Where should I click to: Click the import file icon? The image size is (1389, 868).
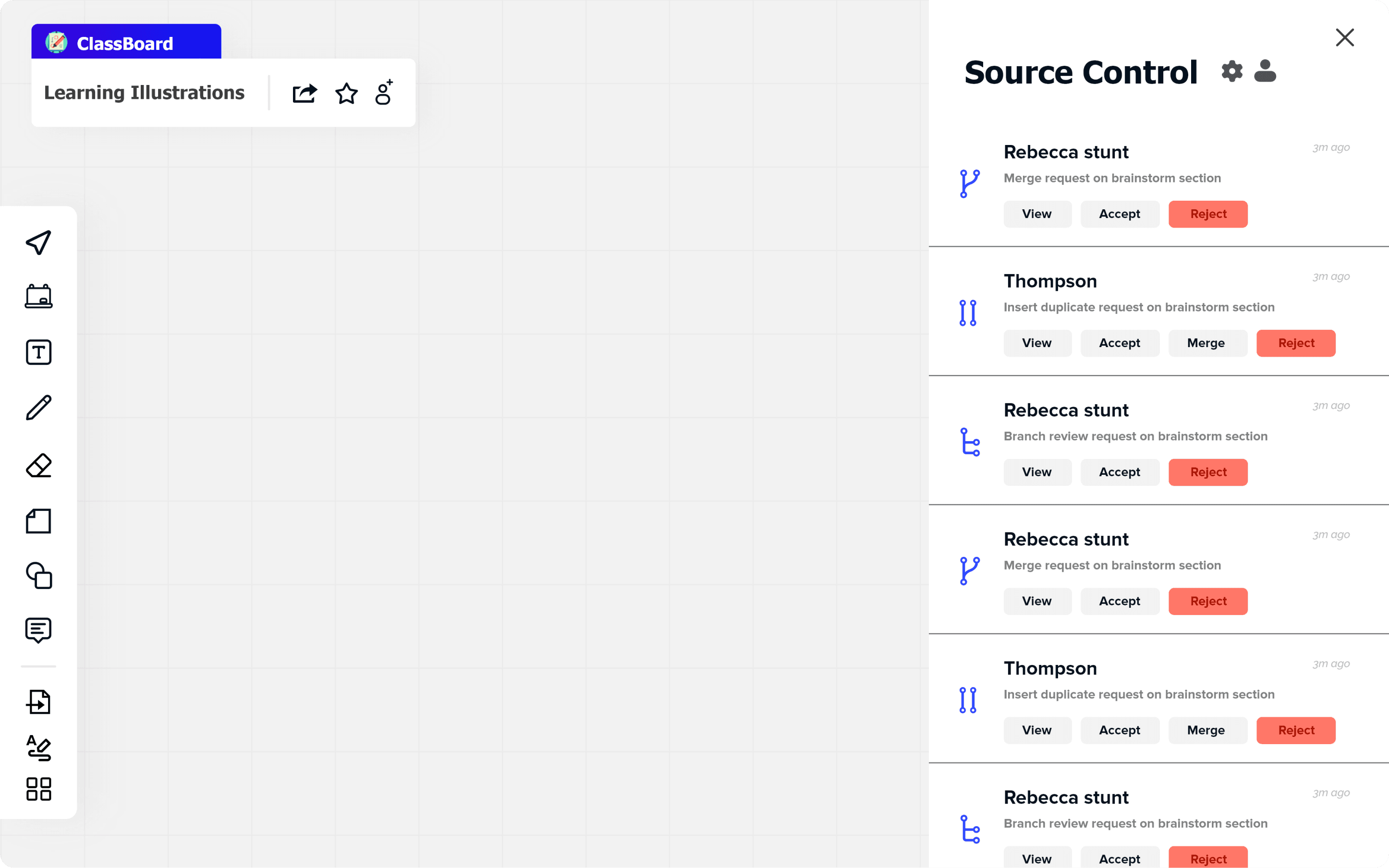[x=38, y=701]
